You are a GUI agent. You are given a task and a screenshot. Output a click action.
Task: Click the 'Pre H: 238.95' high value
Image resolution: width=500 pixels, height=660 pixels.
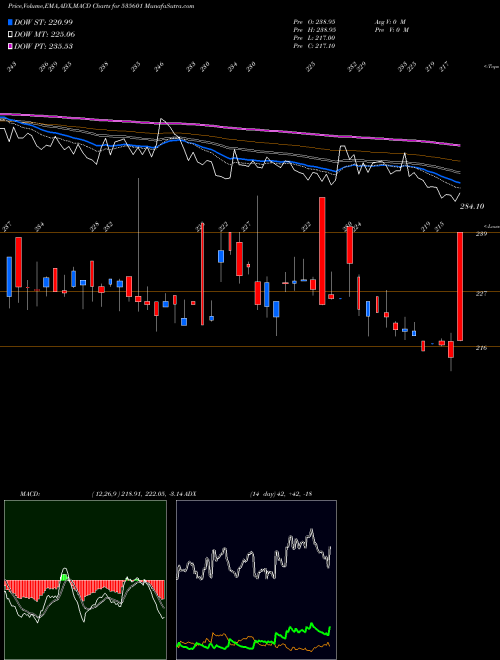pyautogui.click(x=314, y=30)
